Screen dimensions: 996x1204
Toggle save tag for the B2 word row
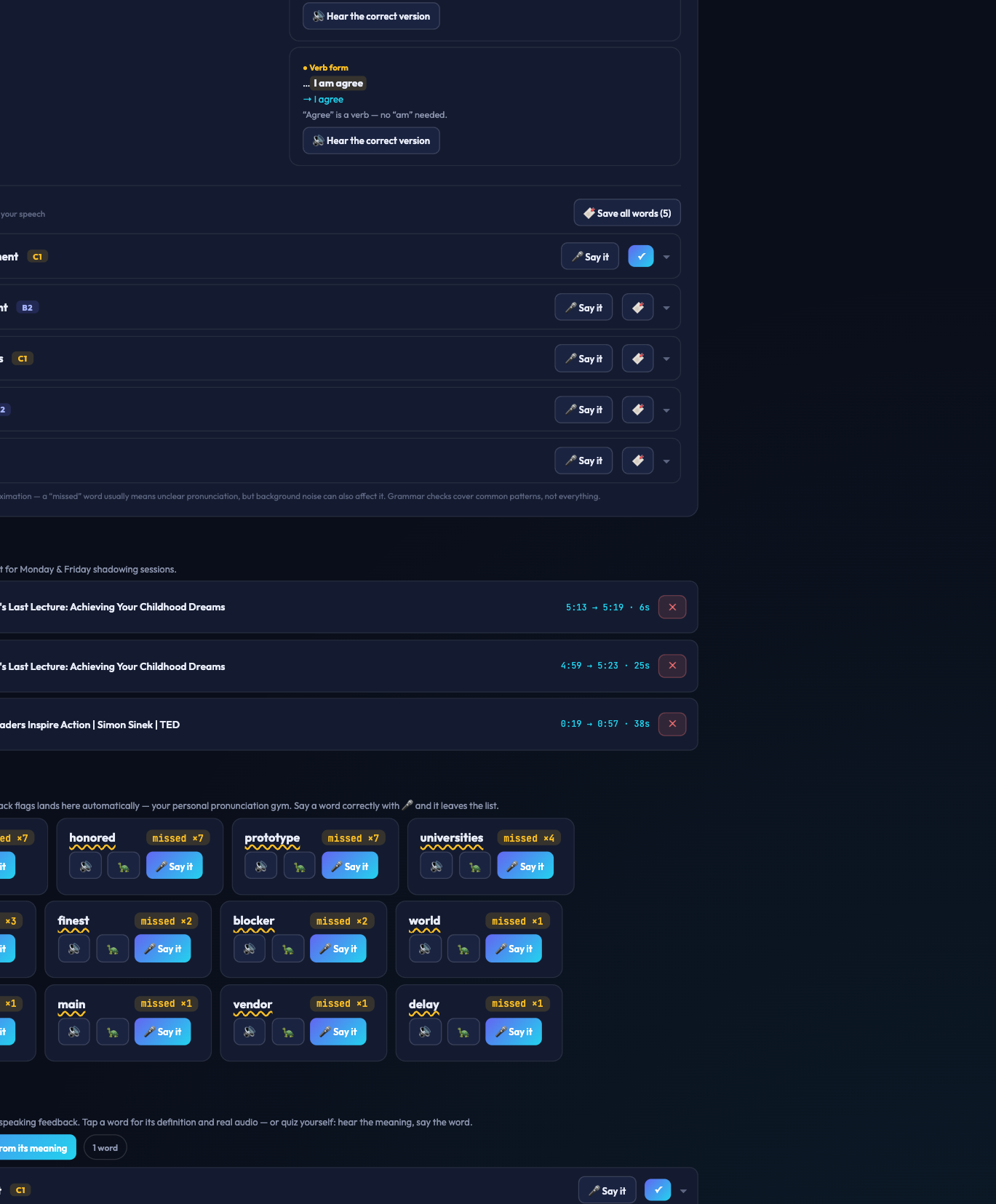click(x=638, y=307)
